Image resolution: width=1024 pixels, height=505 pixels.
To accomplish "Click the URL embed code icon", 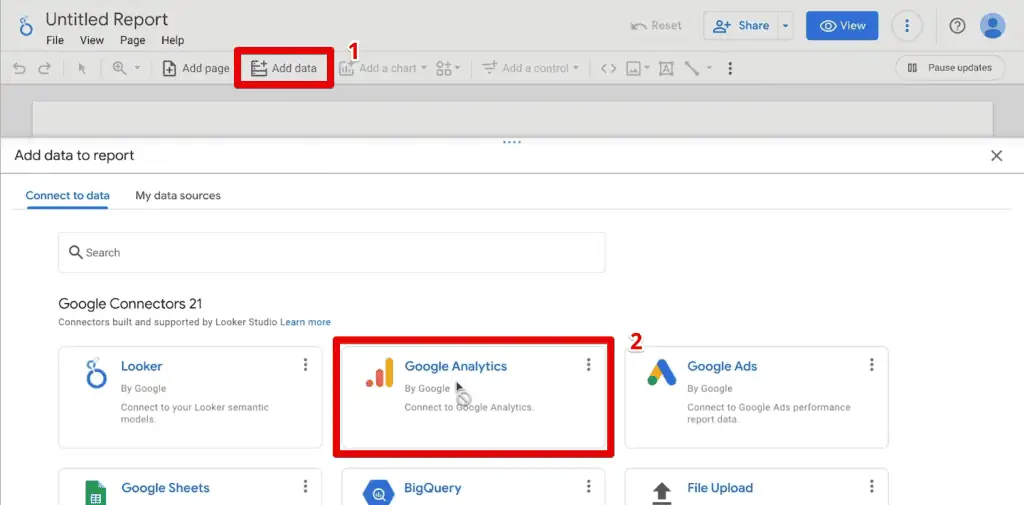I will pos(608,68).
